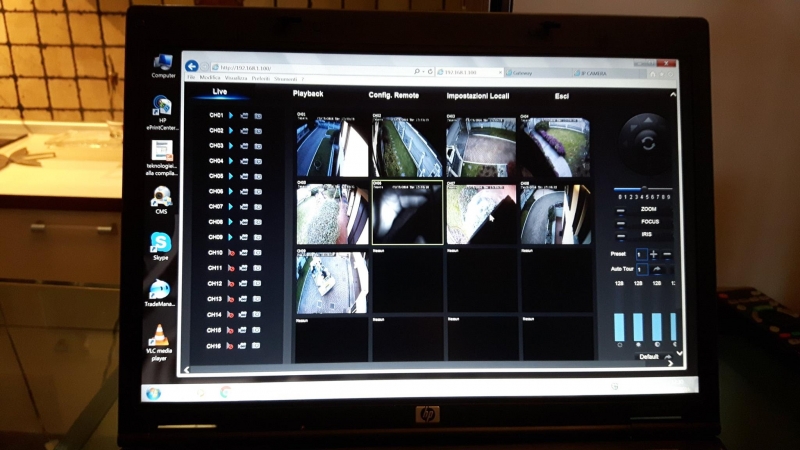Switch to the Gateway browser tab

coord(537,73)
